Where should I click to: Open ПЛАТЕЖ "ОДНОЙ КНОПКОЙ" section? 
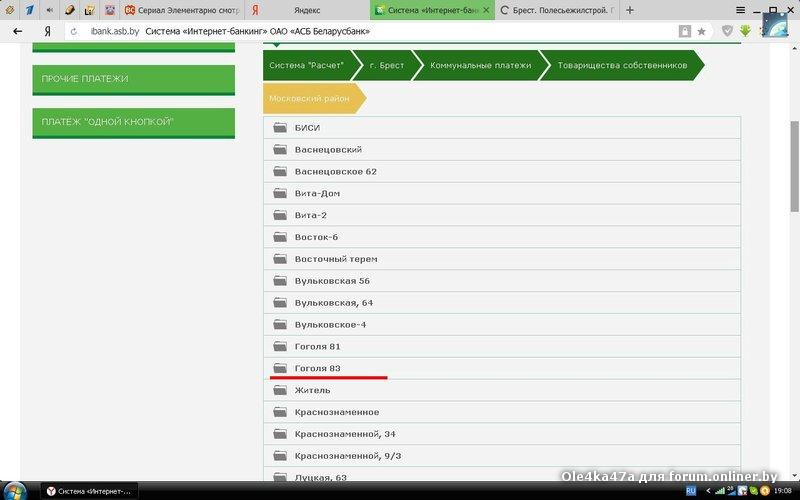coord(134,122)
